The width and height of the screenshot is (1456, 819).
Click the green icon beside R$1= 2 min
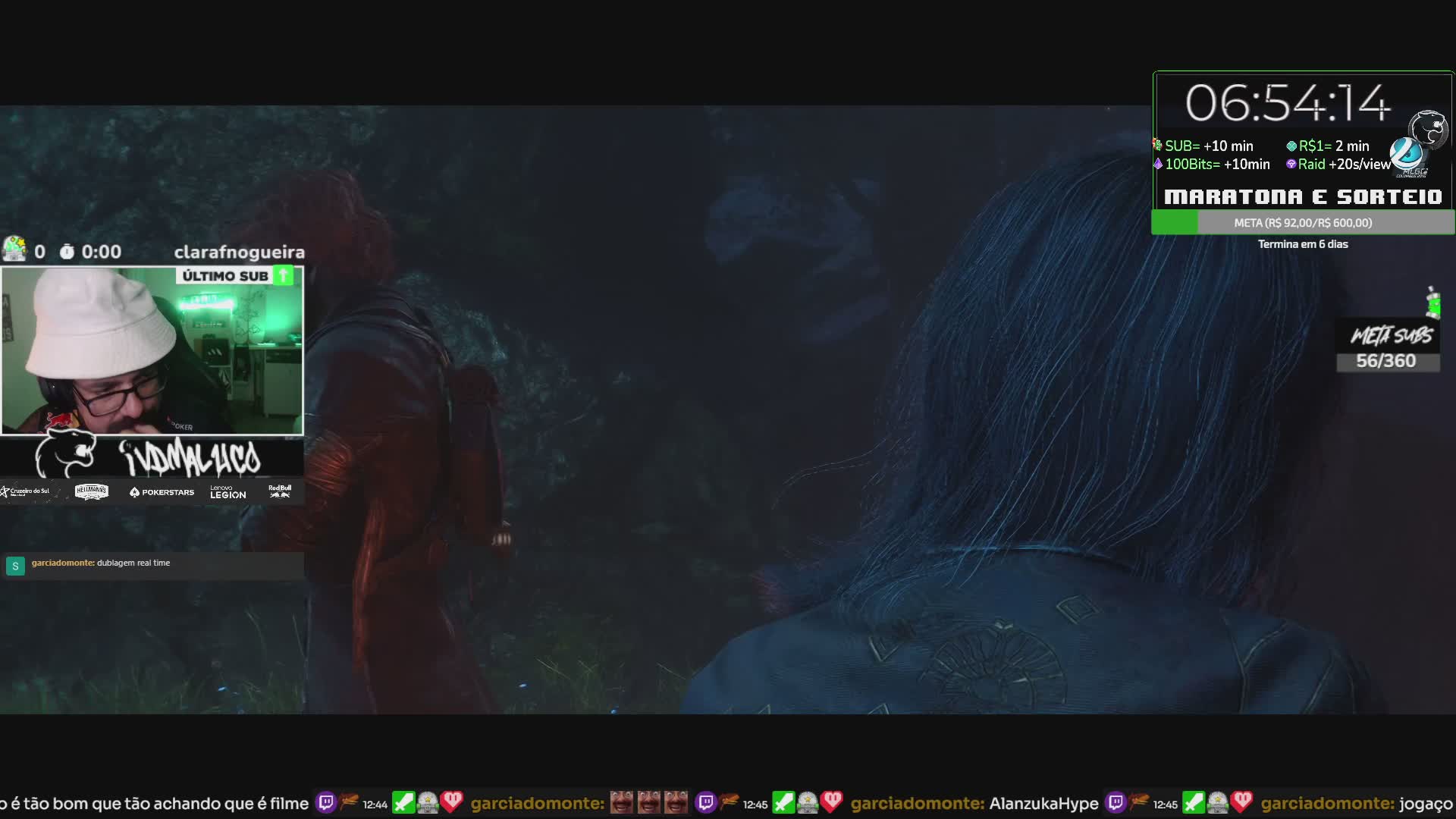(x=1291, y=146)
